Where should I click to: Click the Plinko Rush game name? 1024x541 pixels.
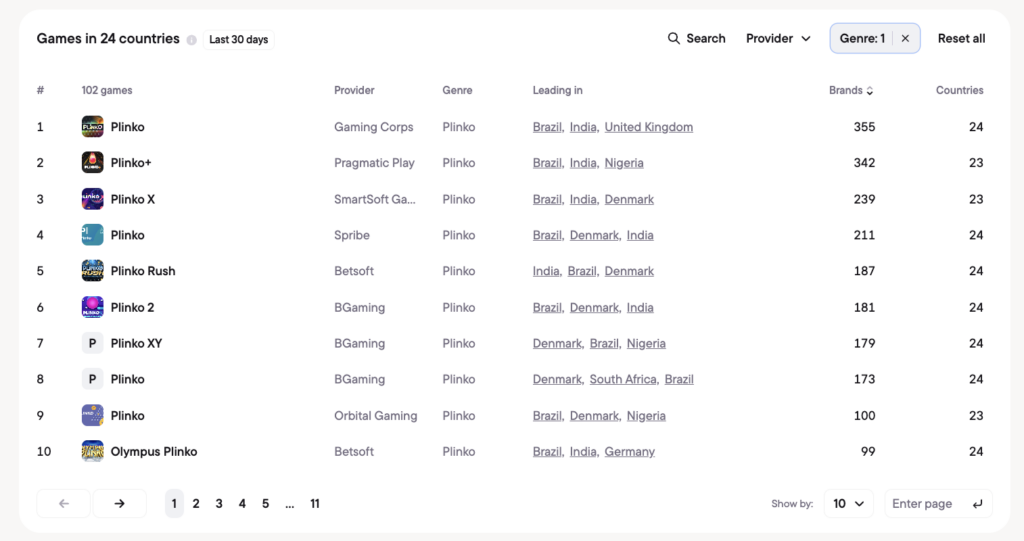click(x=143, y=271)
